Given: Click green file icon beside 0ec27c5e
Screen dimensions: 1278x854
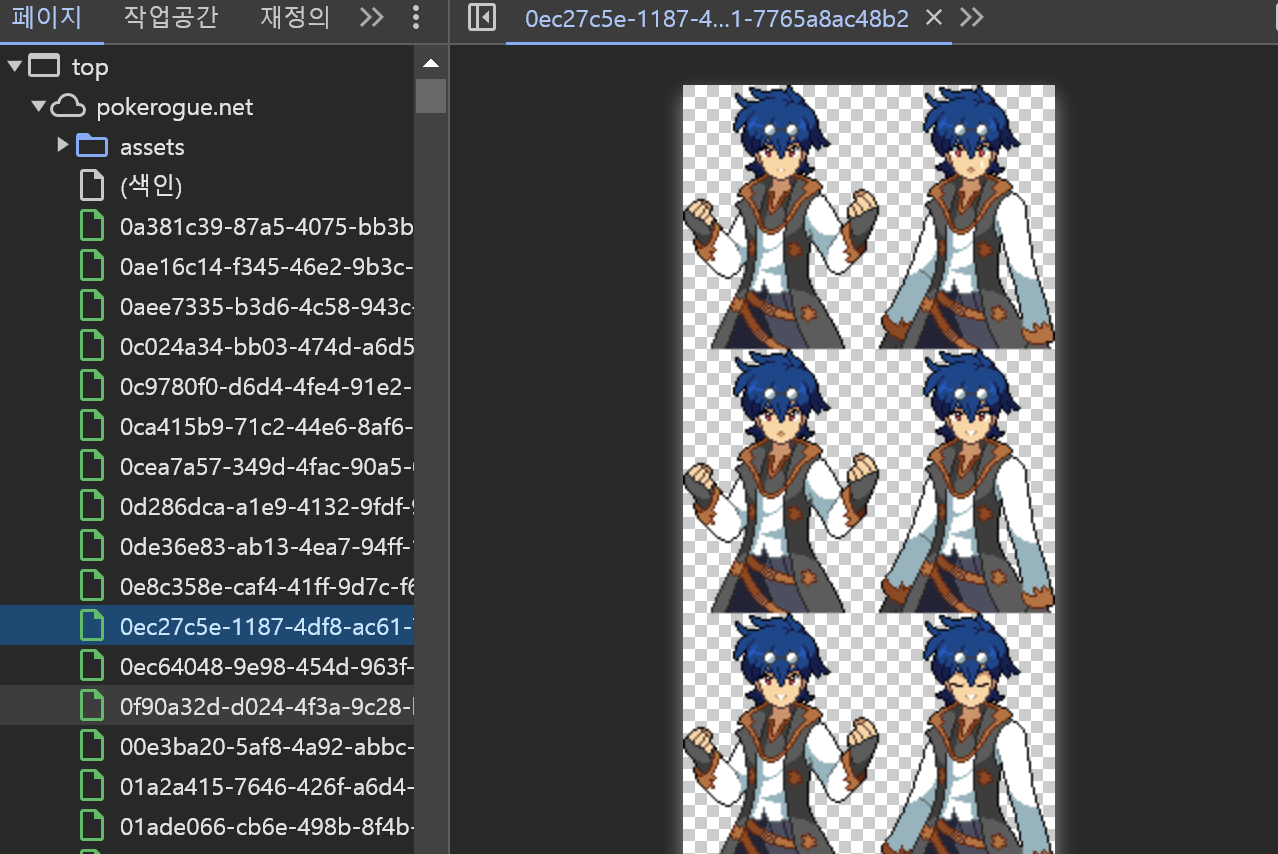Looking at the screenshot, I should (92, 626).
